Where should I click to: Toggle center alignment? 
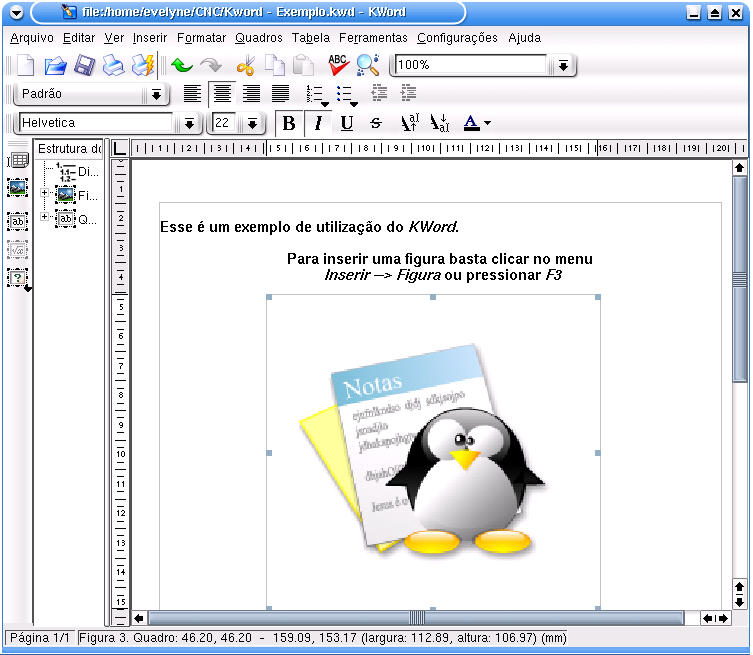(x=222, y=94)
